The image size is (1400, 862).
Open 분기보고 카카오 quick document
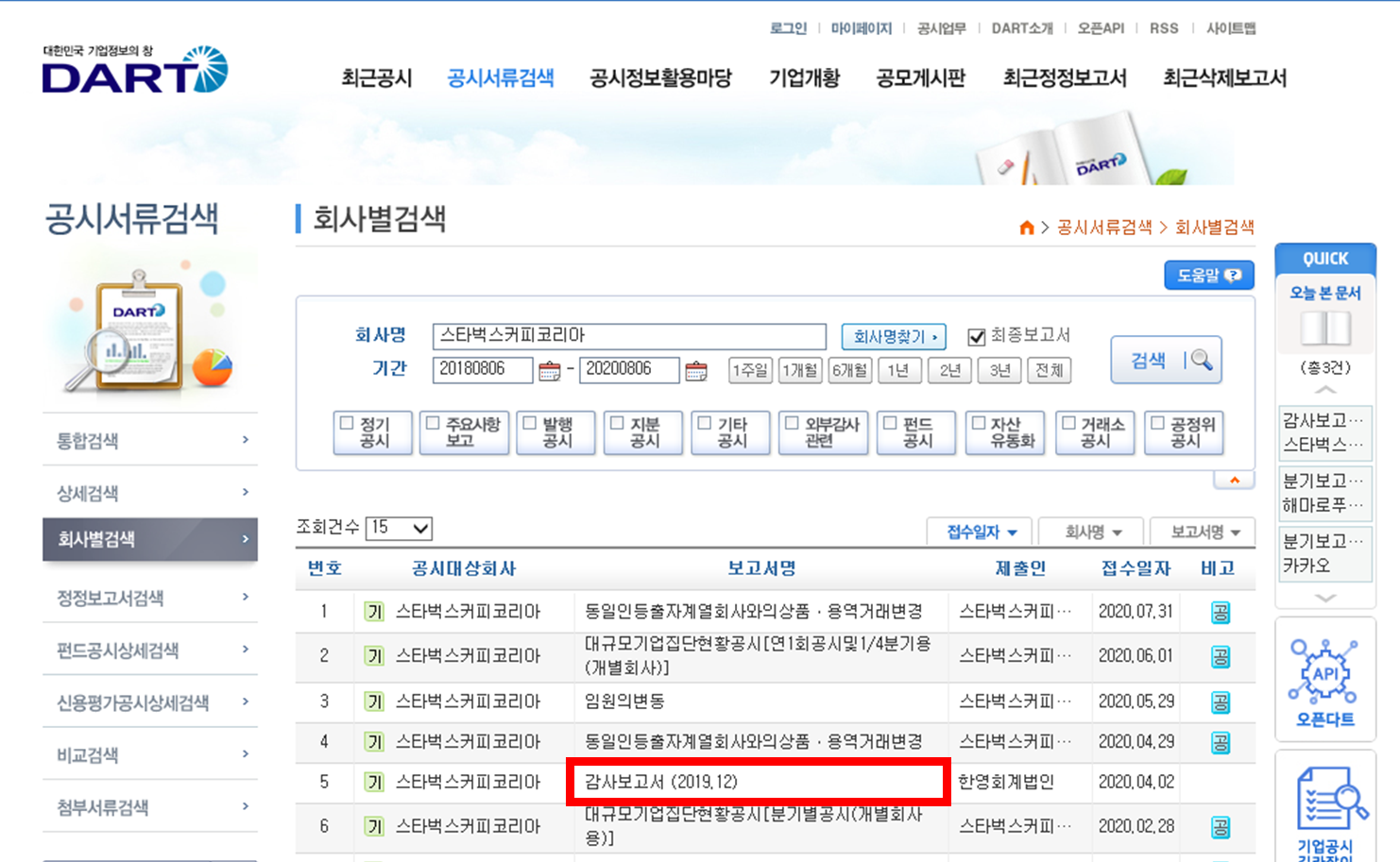pyautogui.click(x=1323, y=553)
